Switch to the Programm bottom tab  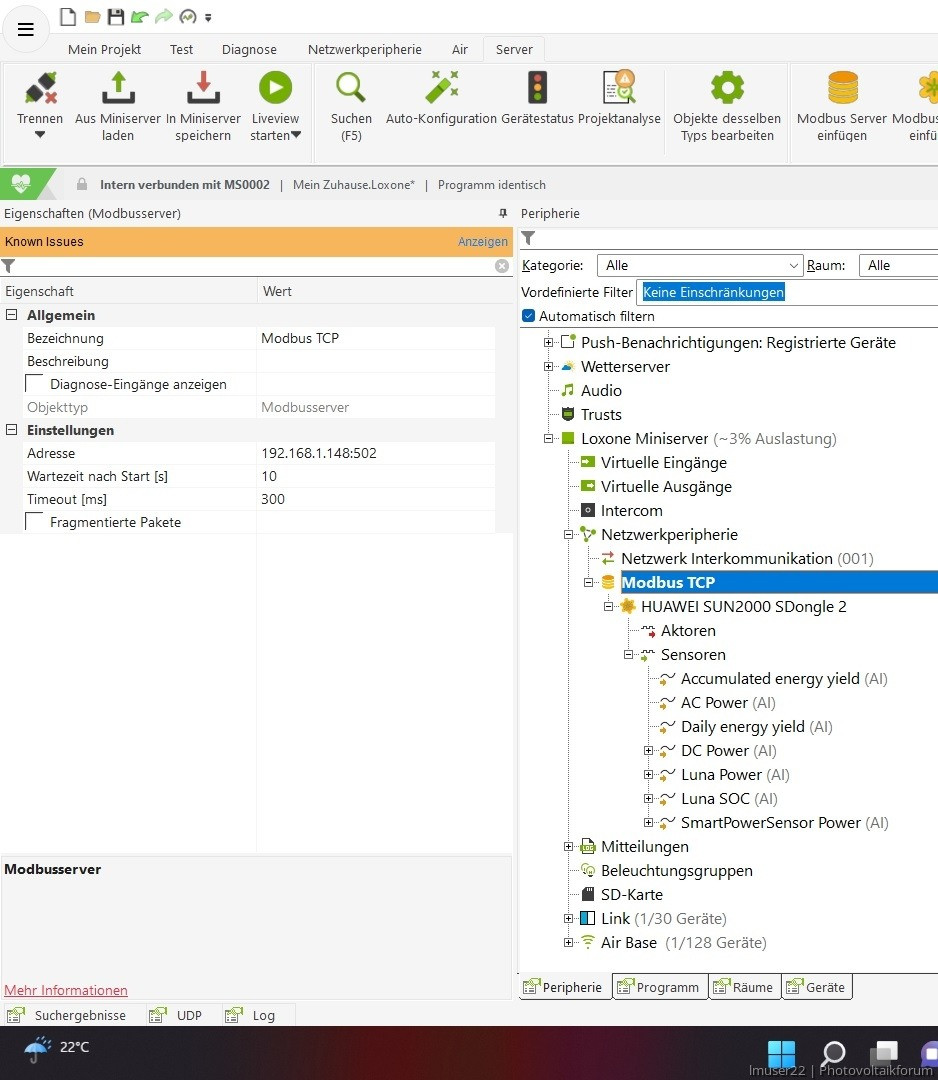tap(660, 987)
